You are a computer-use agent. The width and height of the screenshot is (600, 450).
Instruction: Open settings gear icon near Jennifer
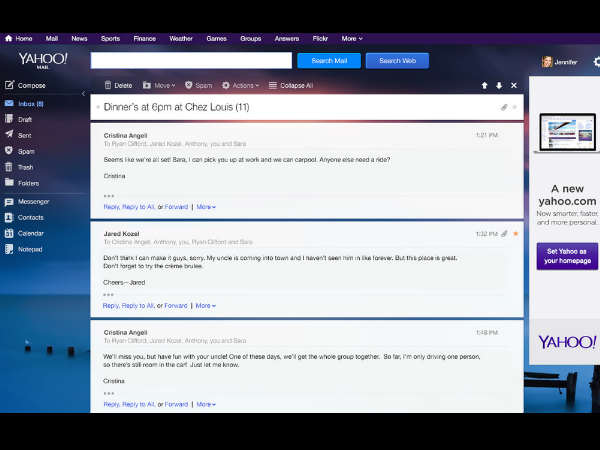597,62
